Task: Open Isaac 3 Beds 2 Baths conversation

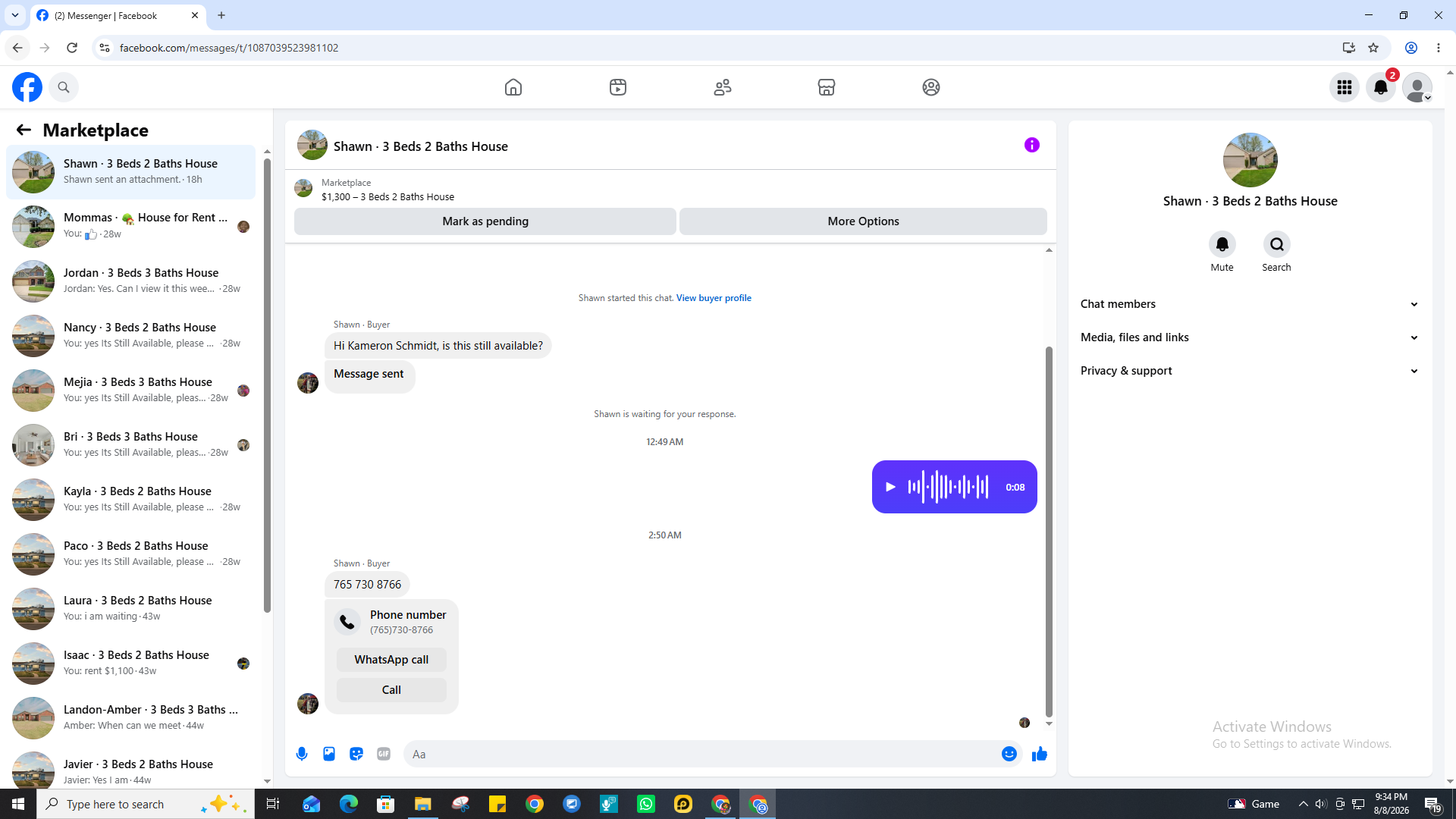Action: coord(131,663)
